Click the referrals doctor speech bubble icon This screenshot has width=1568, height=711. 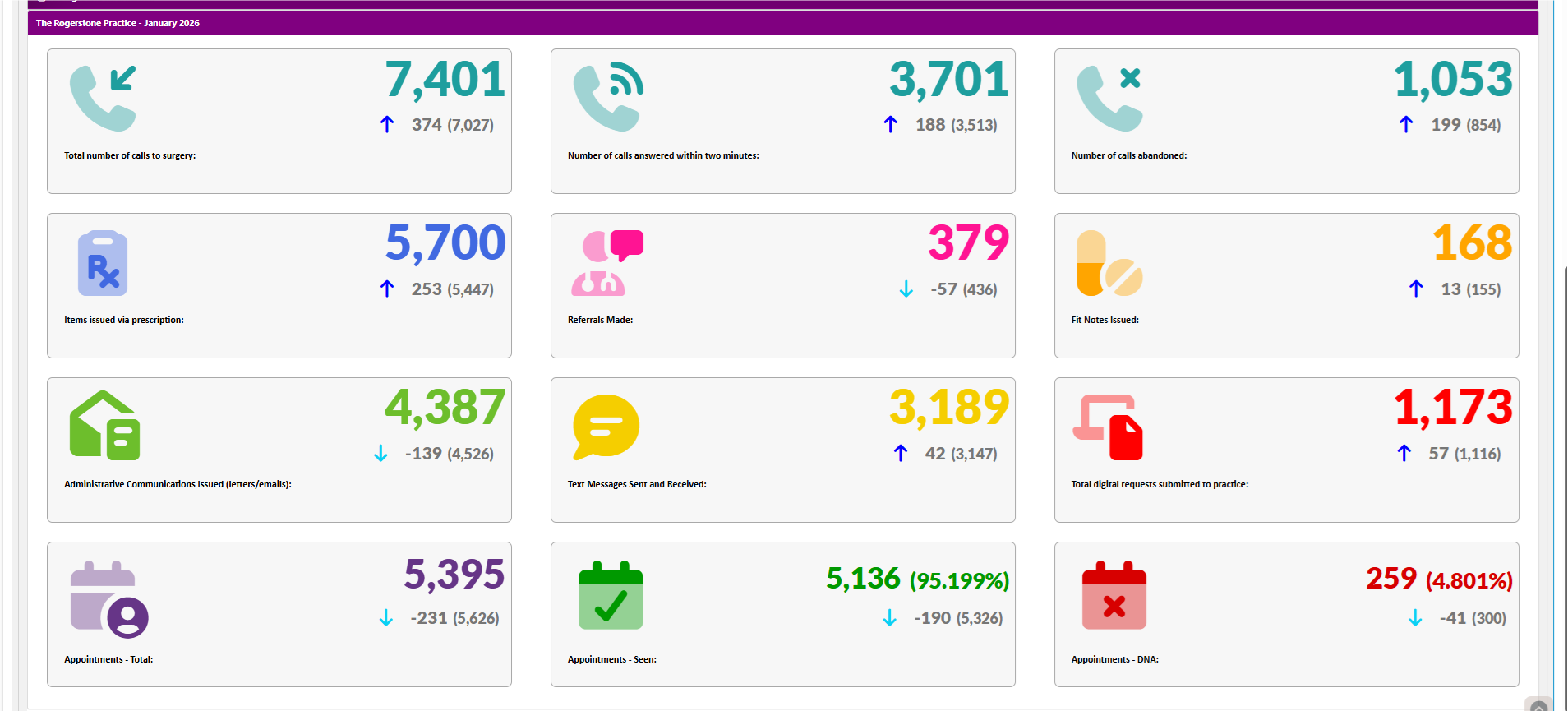(x=607, y=263)
